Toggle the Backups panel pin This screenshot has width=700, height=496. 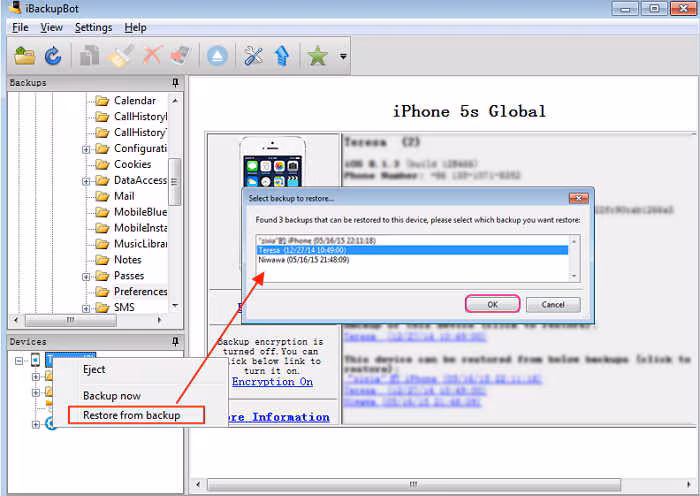(175, 83)
